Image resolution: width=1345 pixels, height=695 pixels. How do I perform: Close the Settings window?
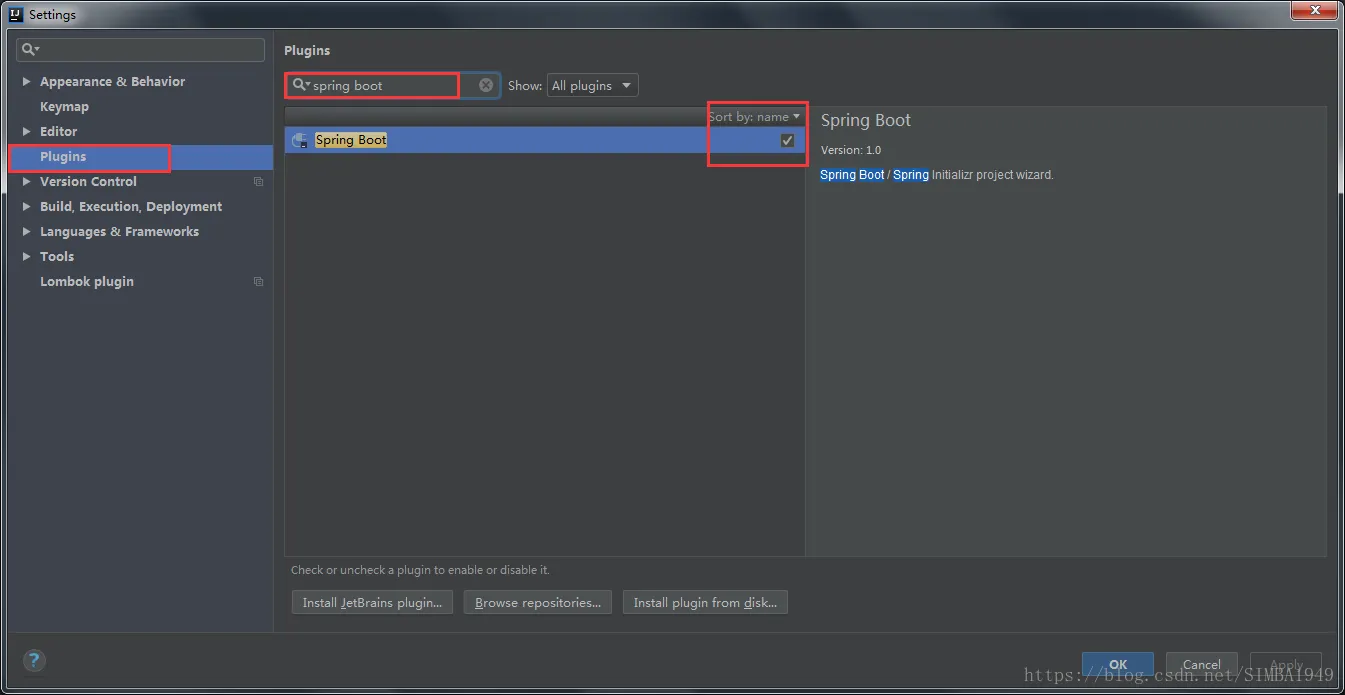pos(1314,11)
